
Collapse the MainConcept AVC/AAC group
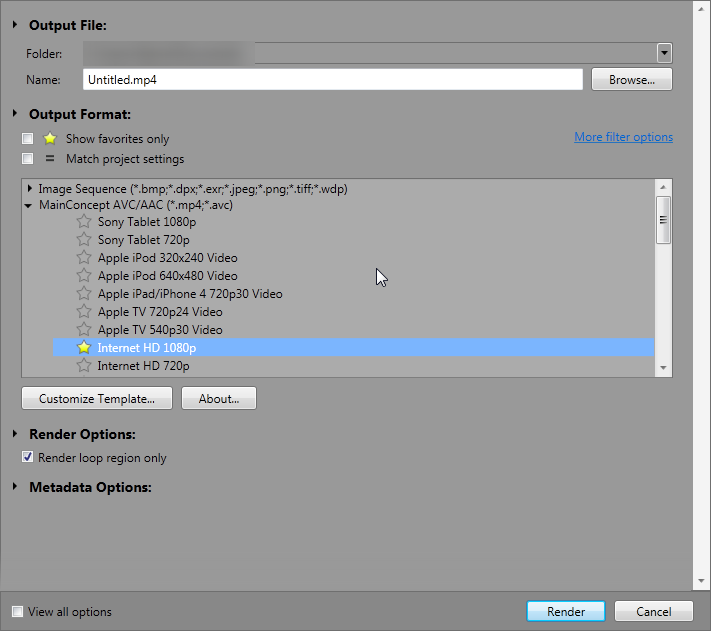click(x=29, y=206)
